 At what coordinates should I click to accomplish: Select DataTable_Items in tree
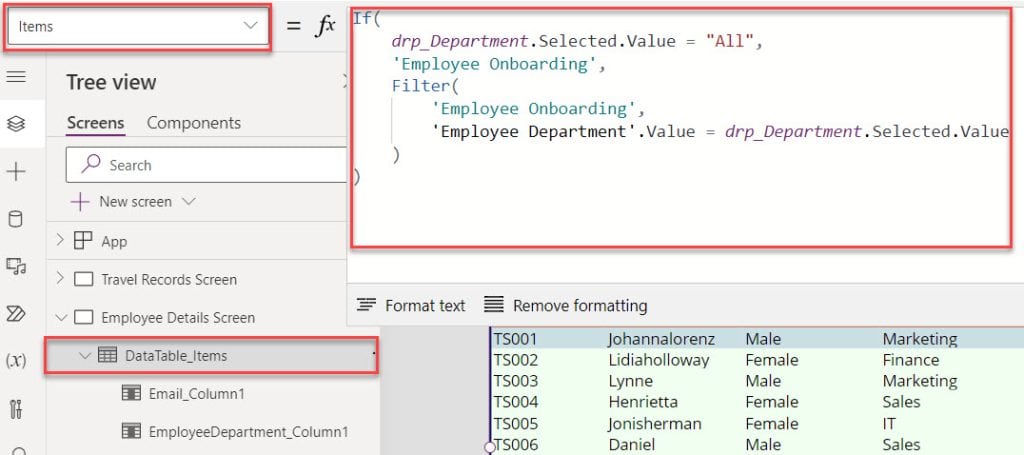click(176, 356)
